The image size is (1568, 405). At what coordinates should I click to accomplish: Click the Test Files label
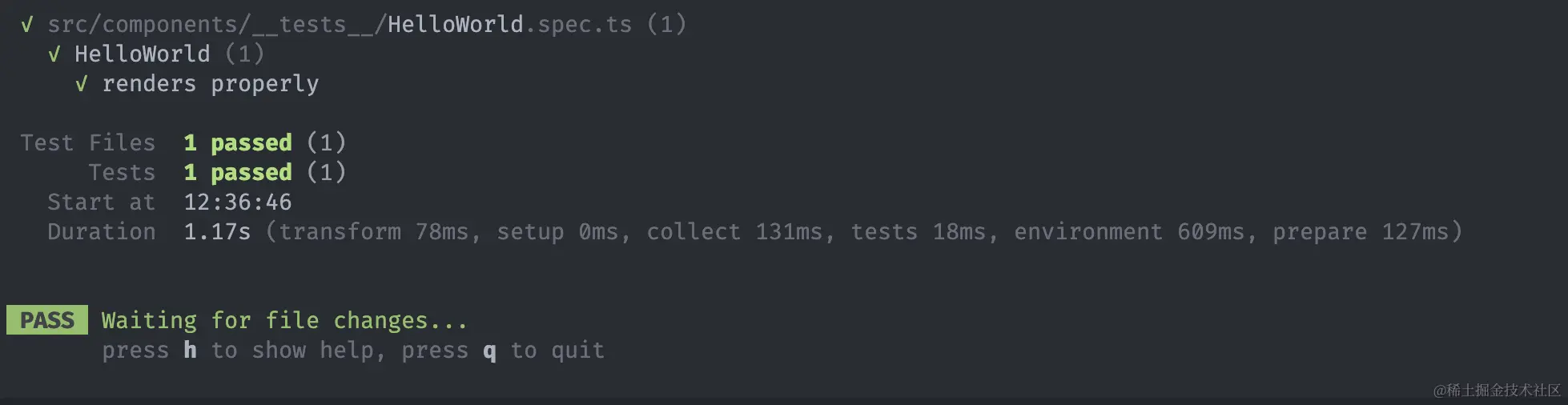(x=88, y=142)
